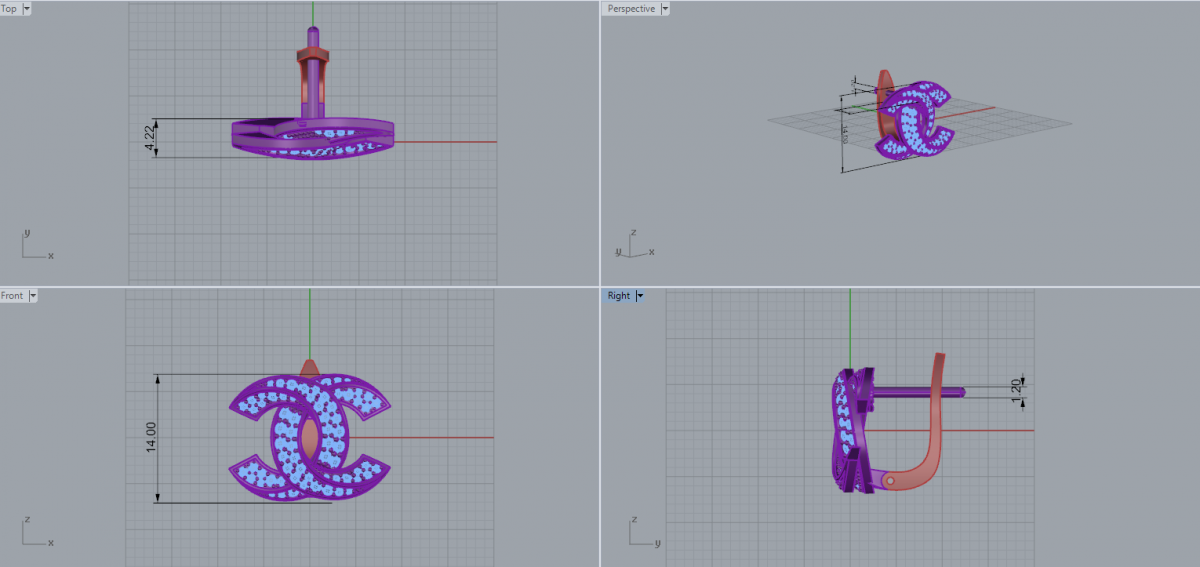Select the 1.20 dimension in Right view

pos(1017,390)
